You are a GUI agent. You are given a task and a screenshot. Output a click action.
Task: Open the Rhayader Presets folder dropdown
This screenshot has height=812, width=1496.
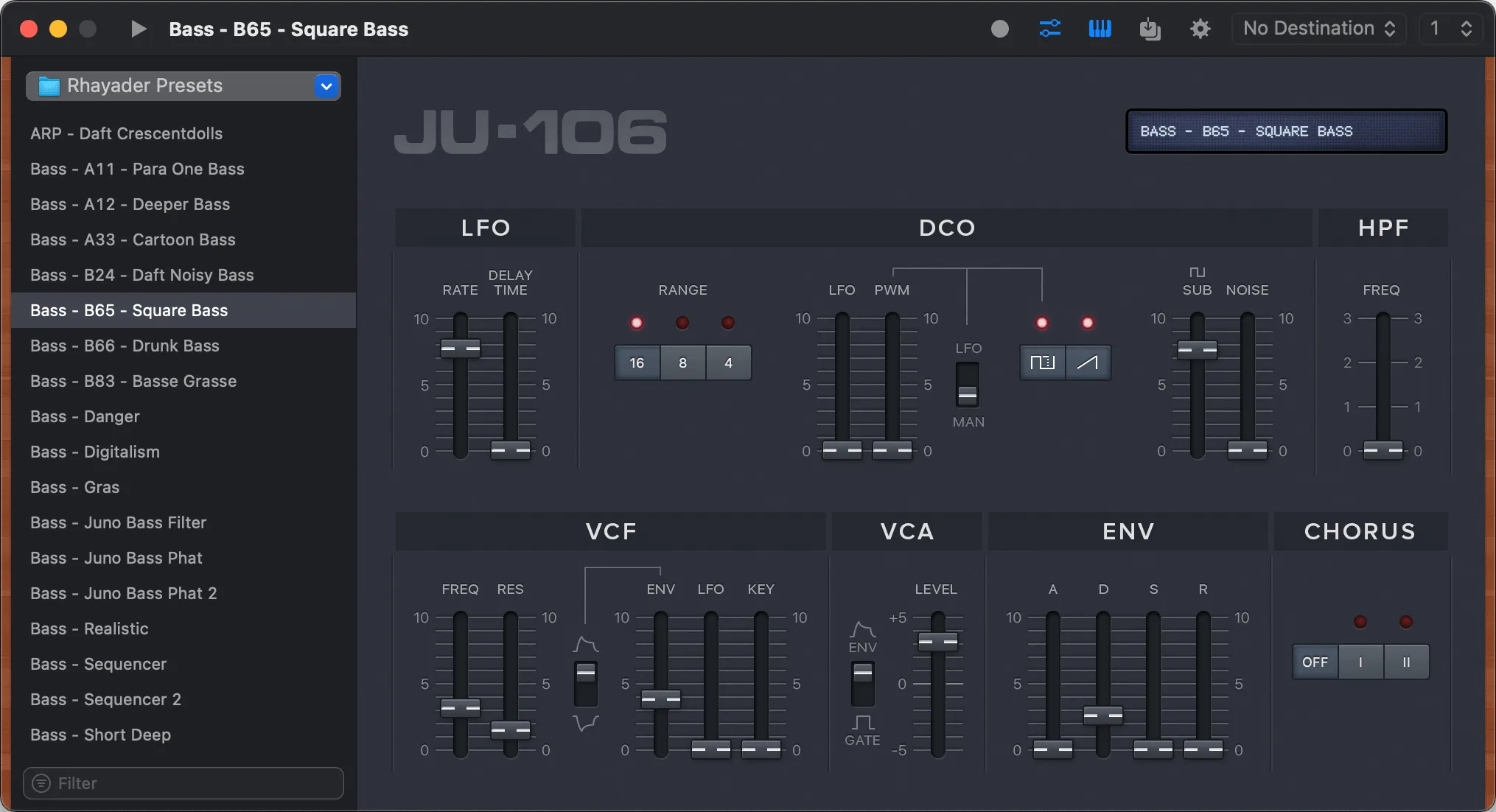click(326, 86)
